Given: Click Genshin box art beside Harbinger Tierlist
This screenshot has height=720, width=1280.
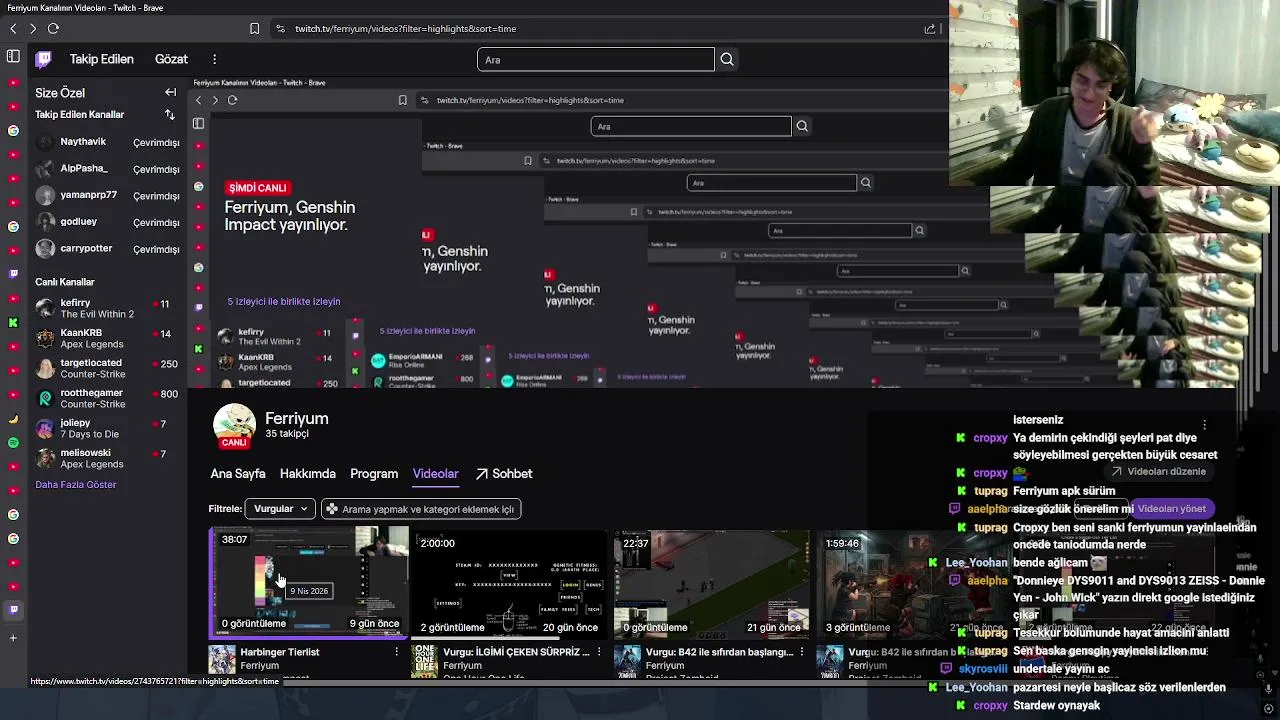Looking at the screenshot, I should 222,661.
